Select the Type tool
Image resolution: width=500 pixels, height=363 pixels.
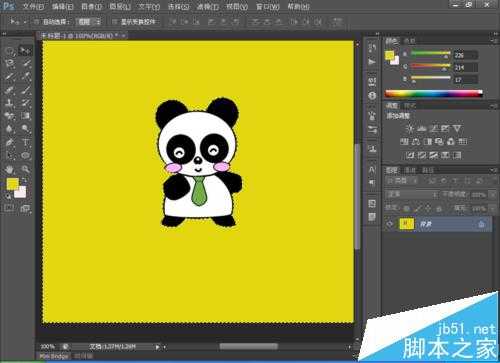click(25, 142)
